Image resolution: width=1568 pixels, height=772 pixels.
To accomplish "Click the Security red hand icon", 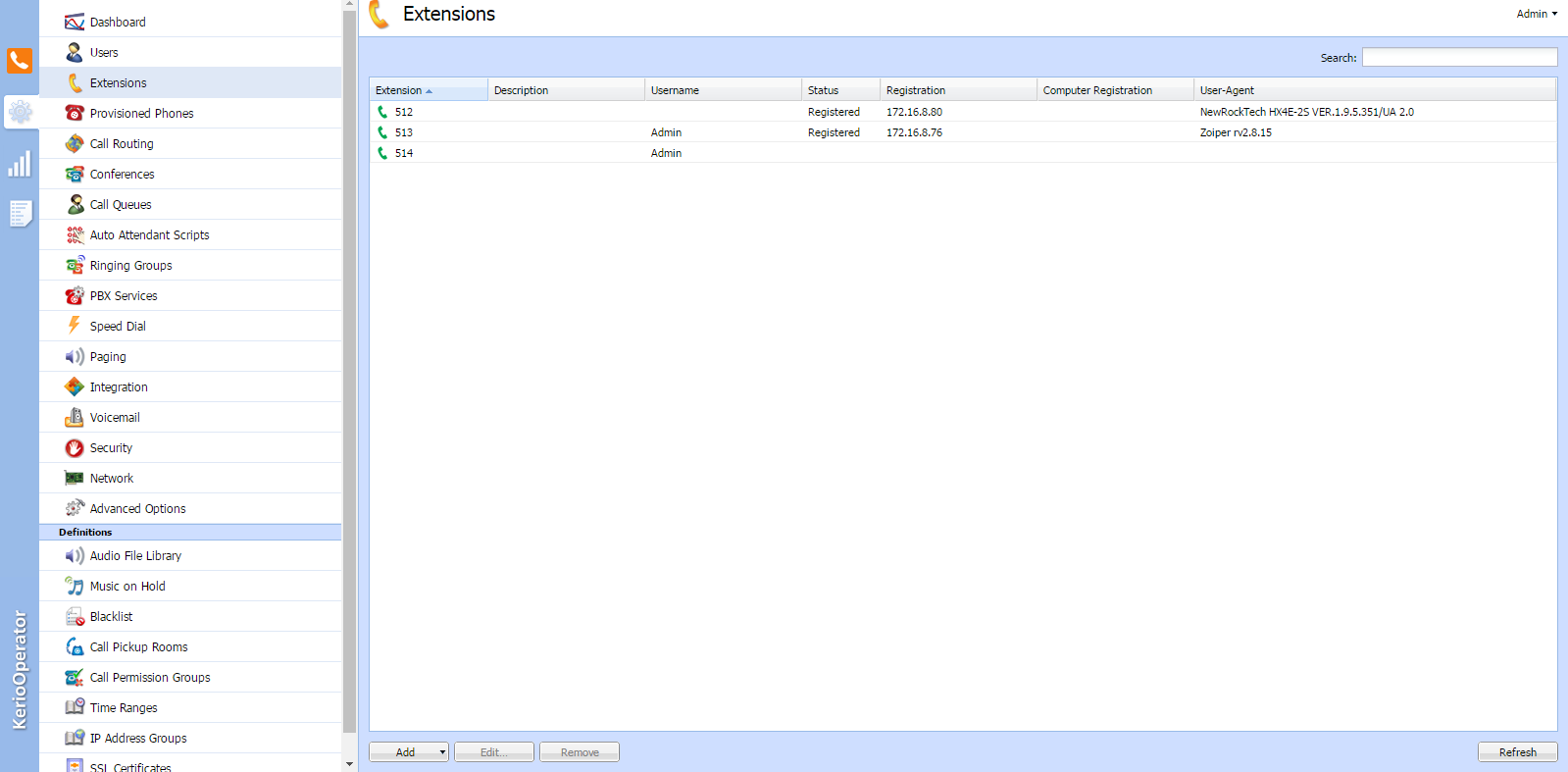I will (75, 447).
